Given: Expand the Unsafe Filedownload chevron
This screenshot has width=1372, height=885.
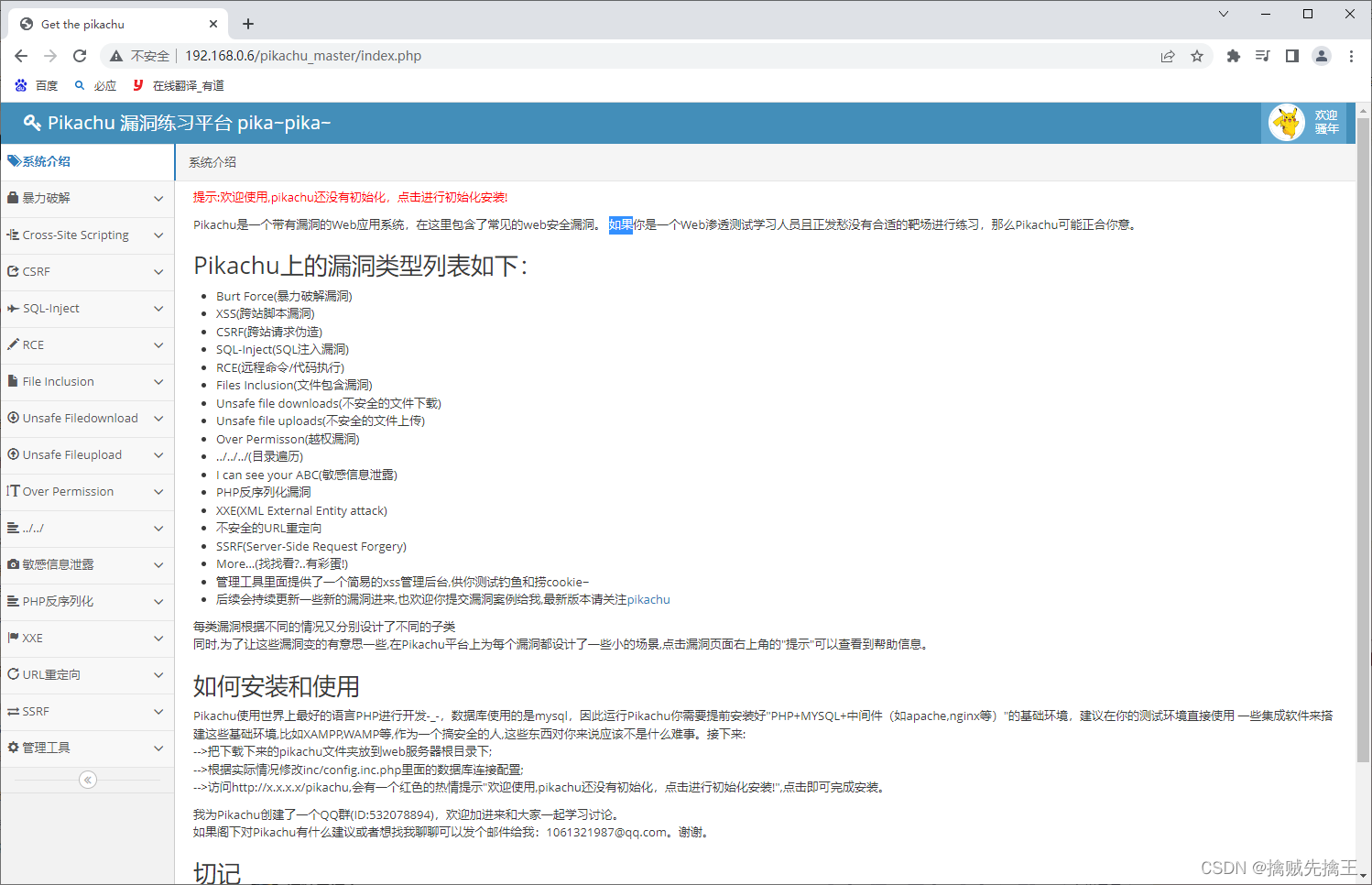Looking at the screenshot, I should pos(158,419).
